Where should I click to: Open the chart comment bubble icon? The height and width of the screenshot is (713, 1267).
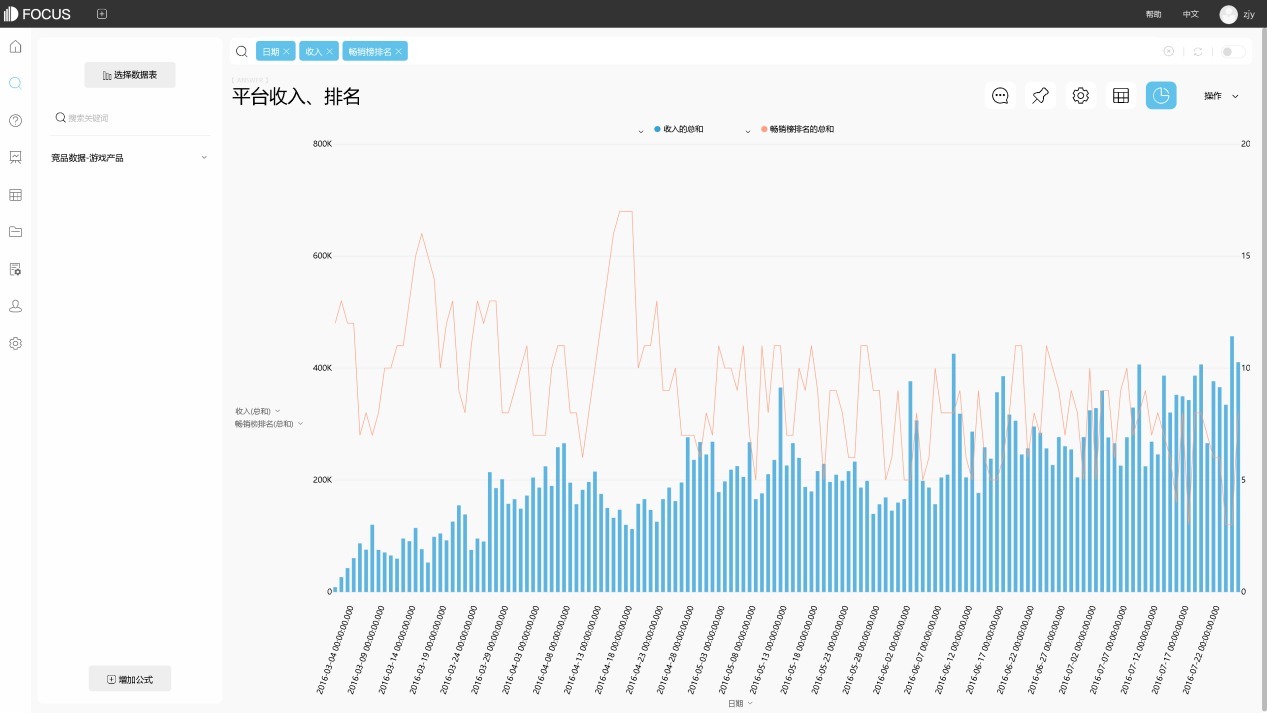click(1000, 96)
